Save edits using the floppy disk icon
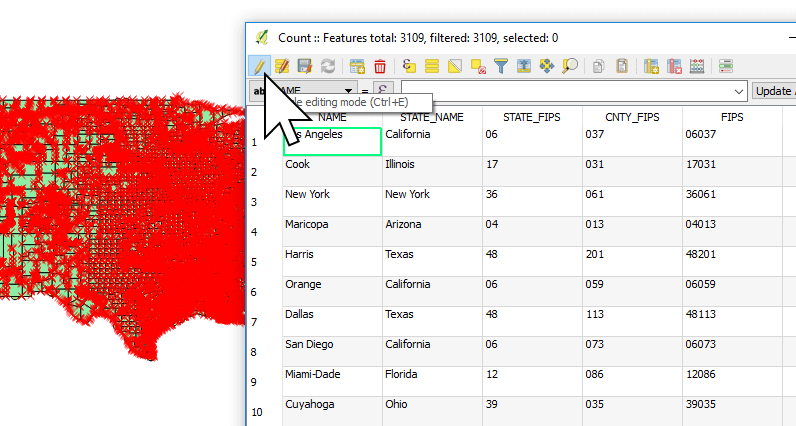796x426 pixels. click(x=305, y=66)
